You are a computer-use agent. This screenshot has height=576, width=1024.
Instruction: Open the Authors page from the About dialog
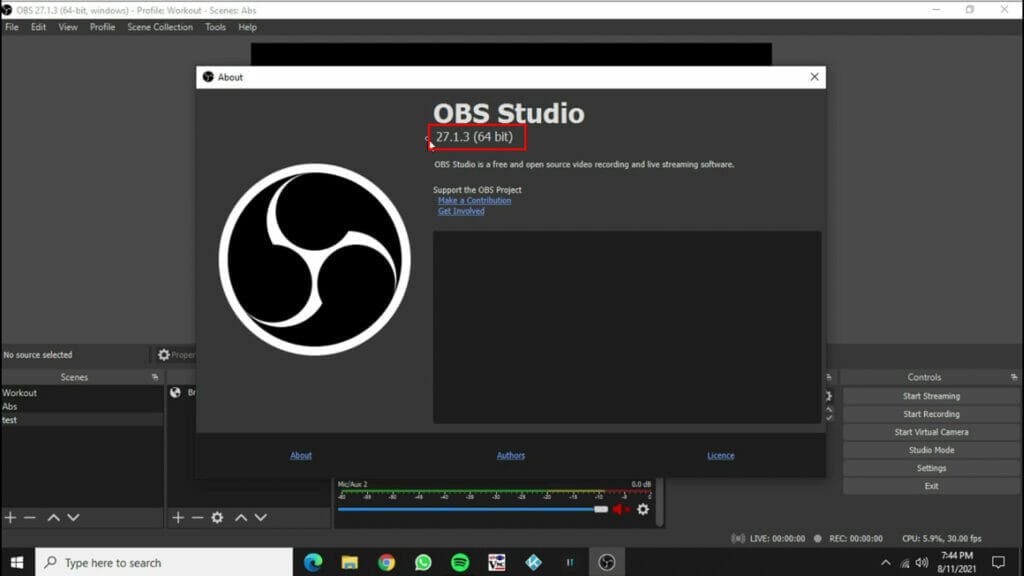pos(510,455)
